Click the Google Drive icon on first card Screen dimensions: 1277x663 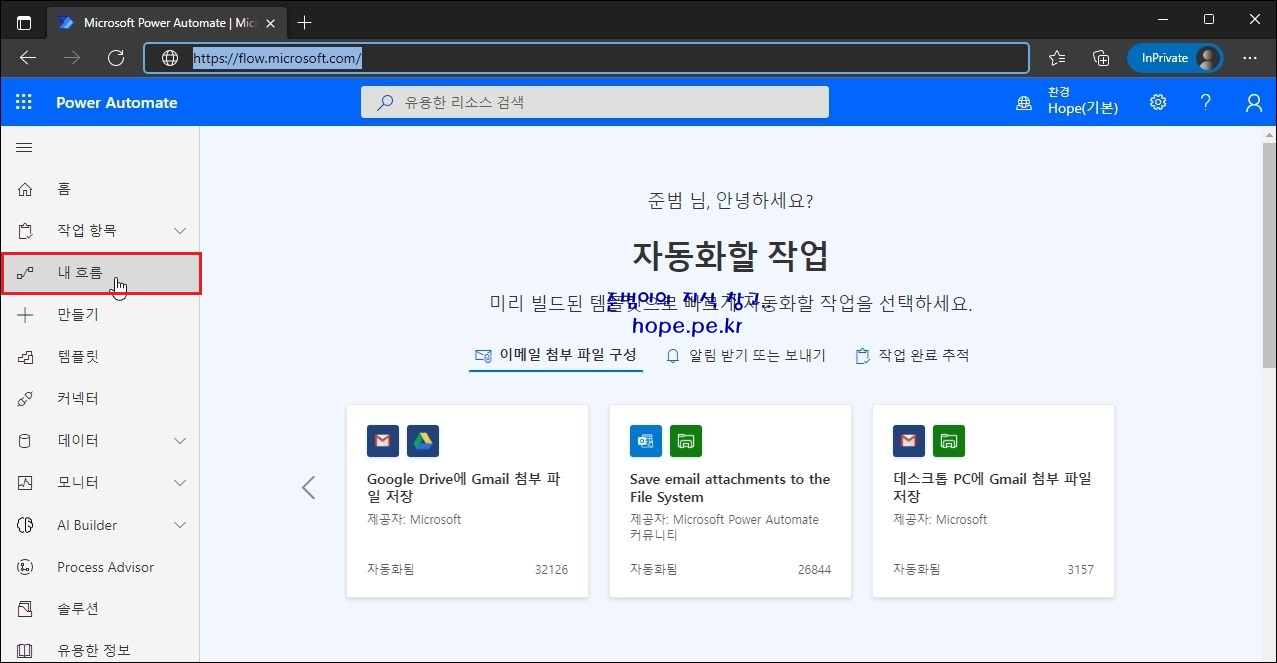pos(423,441)
